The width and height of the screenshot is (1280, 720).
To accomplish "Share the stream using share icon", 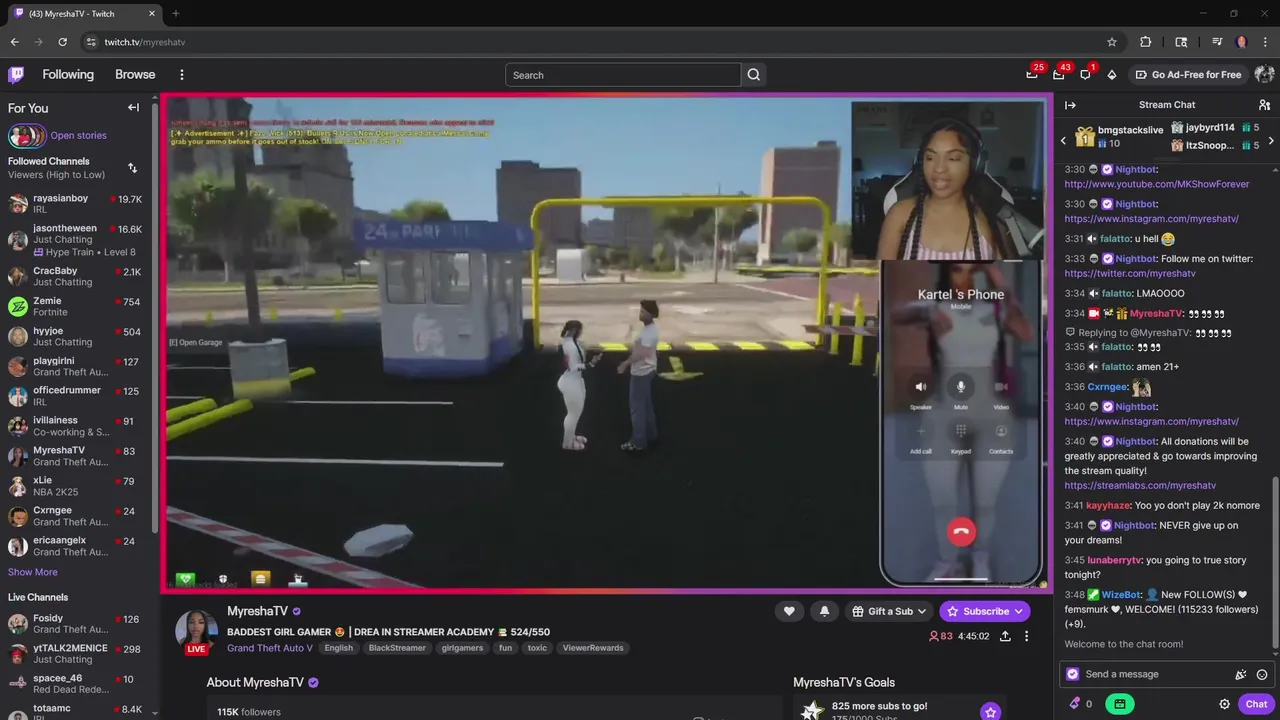I will (1005, 636).
